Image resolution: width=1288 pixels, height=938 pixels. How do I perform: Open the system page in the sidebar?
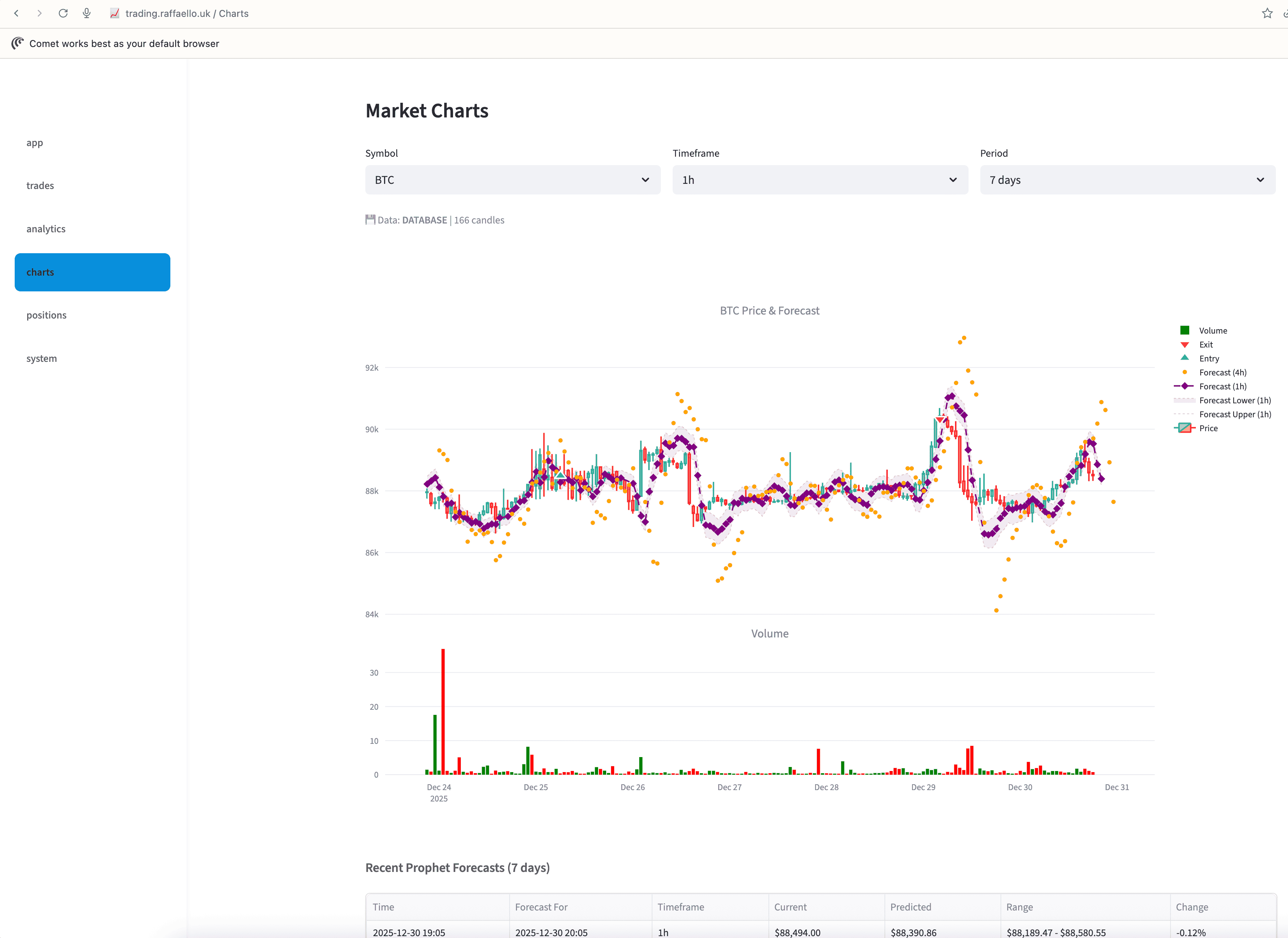click(93, 358)
